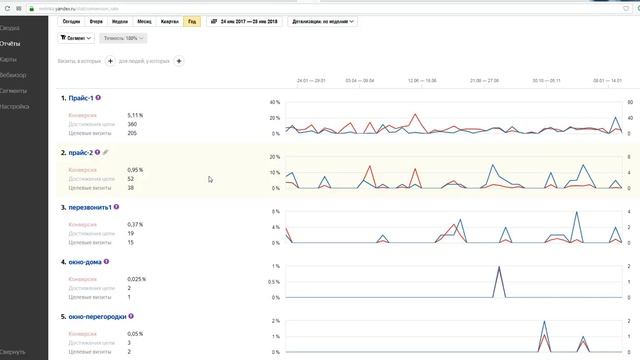This screenshot has height=360, width=640.
Task: Open the окно-перегородки goal link
Action: pos(97,317)
